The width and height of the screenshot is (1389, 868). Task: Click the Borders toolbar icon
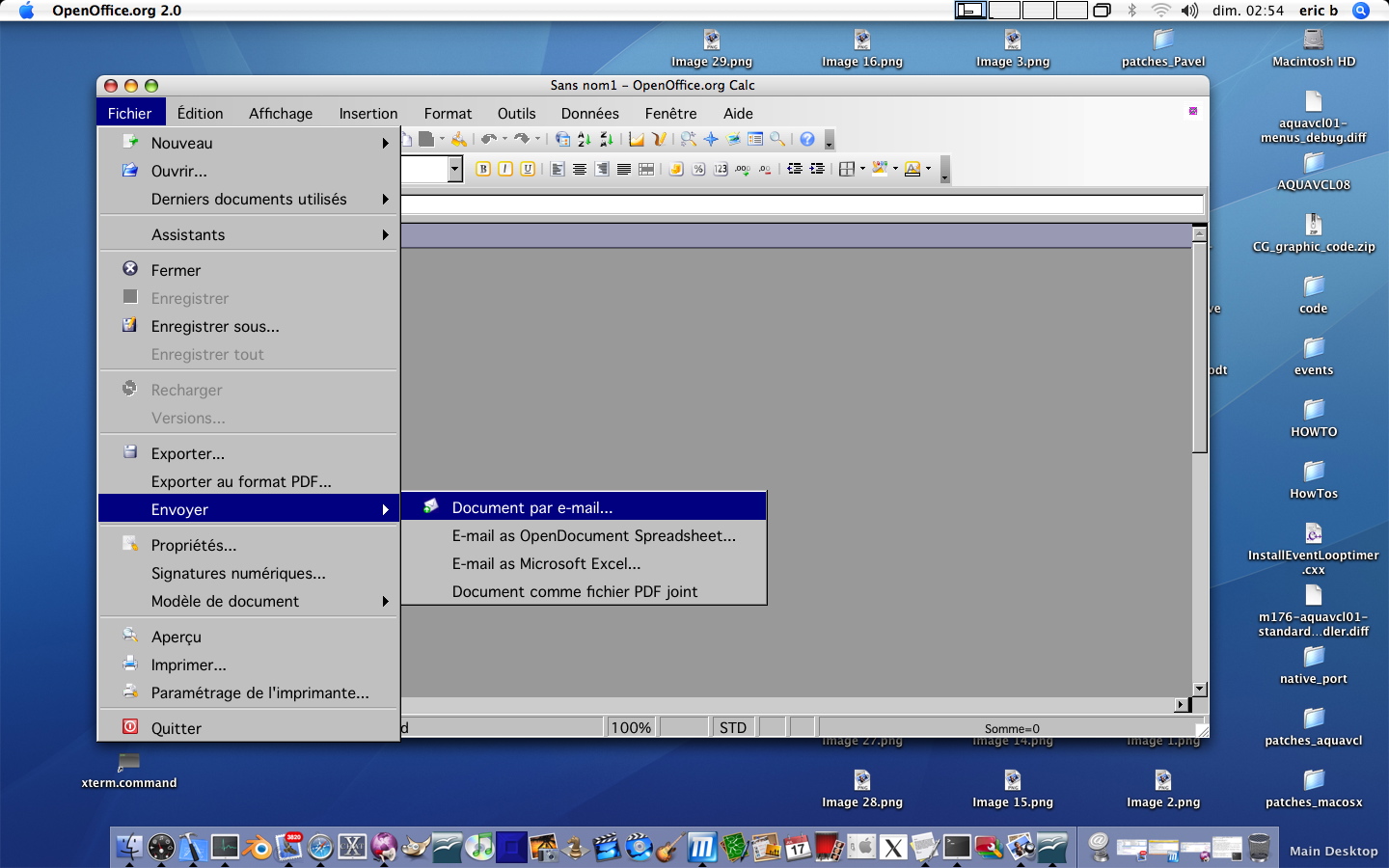coord(847,169)
